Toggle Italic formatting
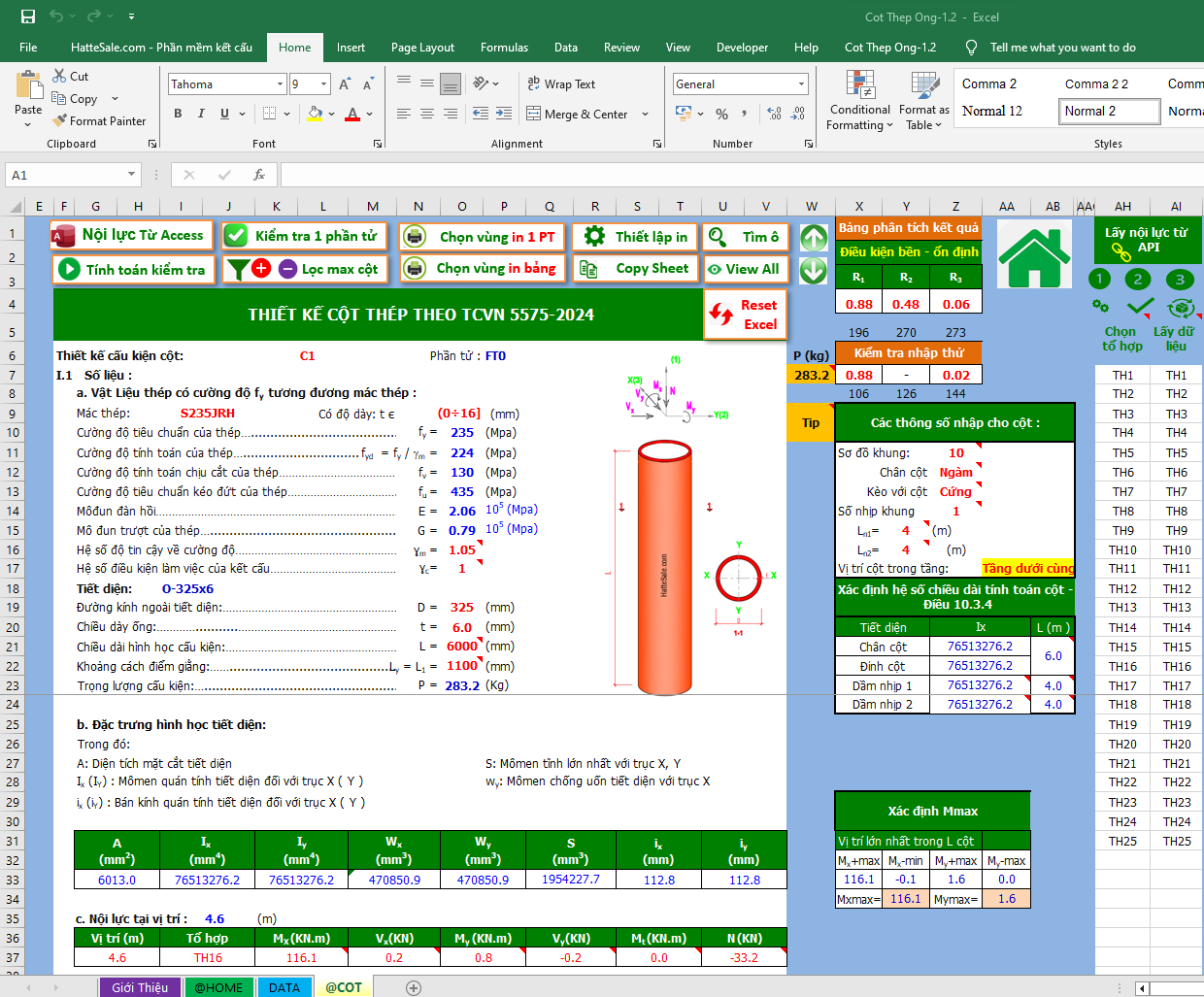Image resolution: width=1204 pixels, height=997 pixels. pos(201,114)
